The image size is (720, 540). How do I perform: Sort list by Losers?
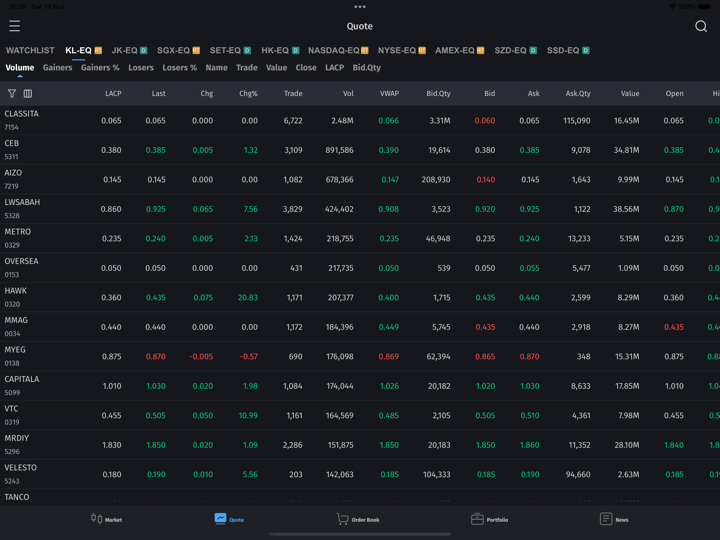[141, 68]
